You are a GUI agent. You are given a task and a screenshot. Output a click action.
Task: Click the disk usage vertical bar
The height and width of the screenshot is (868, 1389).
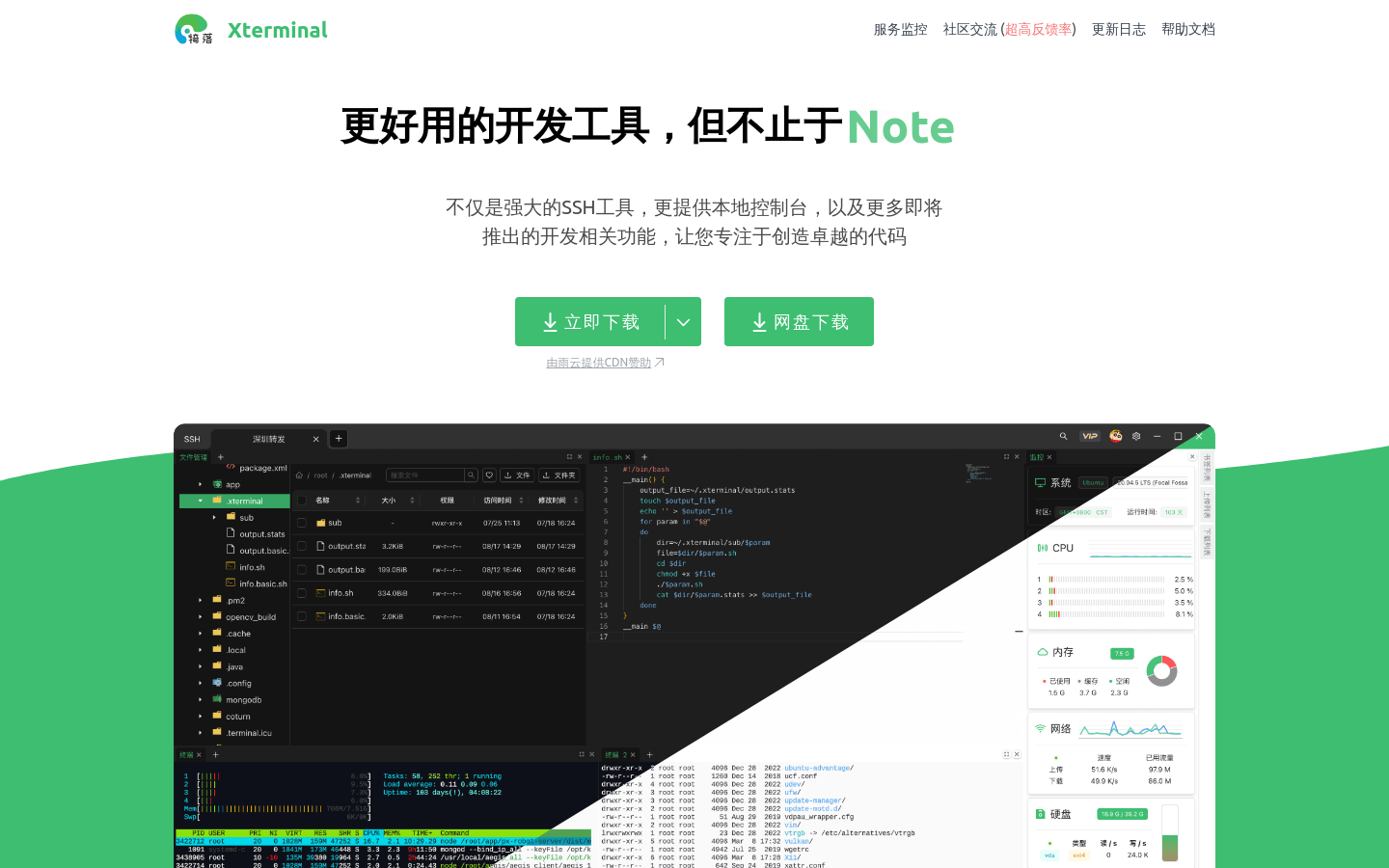tap(1170, 833)
